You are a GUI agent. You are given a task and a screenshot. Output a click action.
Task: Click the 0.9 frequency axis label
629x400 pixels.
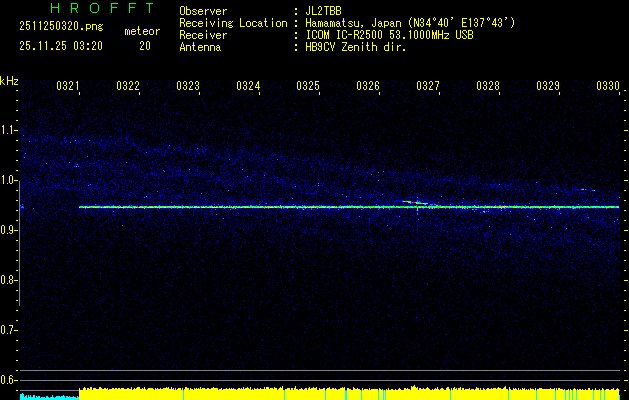click(x=9, y=230)
